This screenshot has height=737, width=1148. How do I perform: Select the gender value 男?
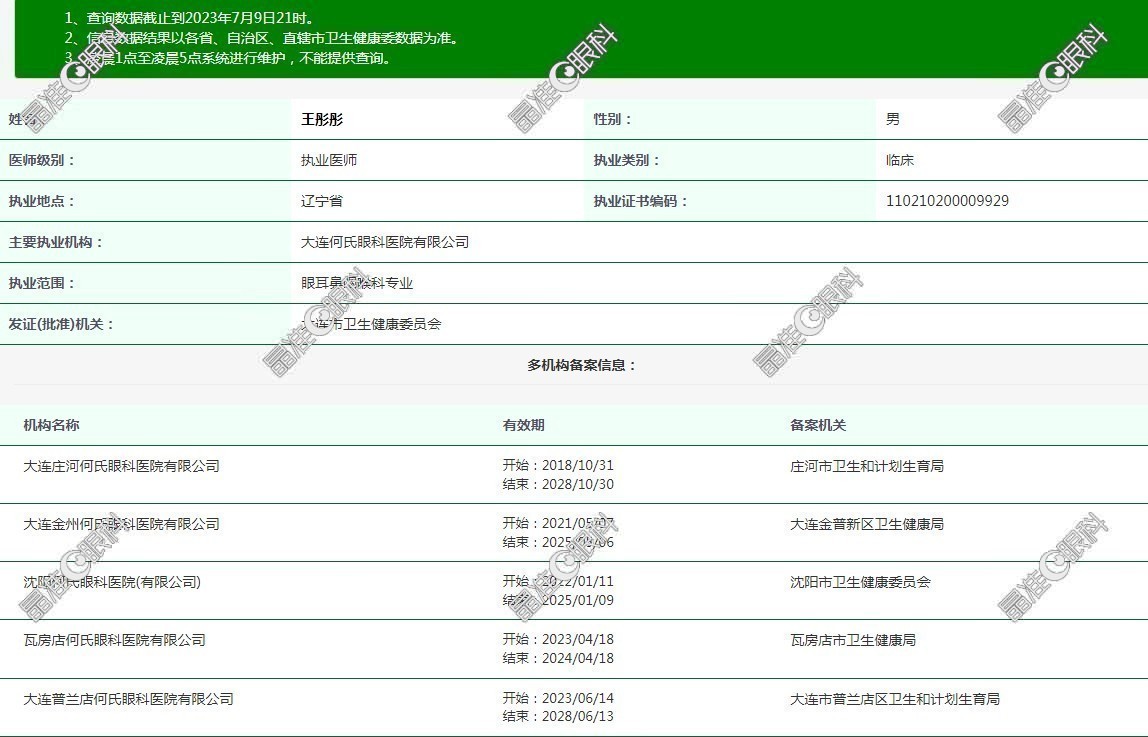(892, 119)
